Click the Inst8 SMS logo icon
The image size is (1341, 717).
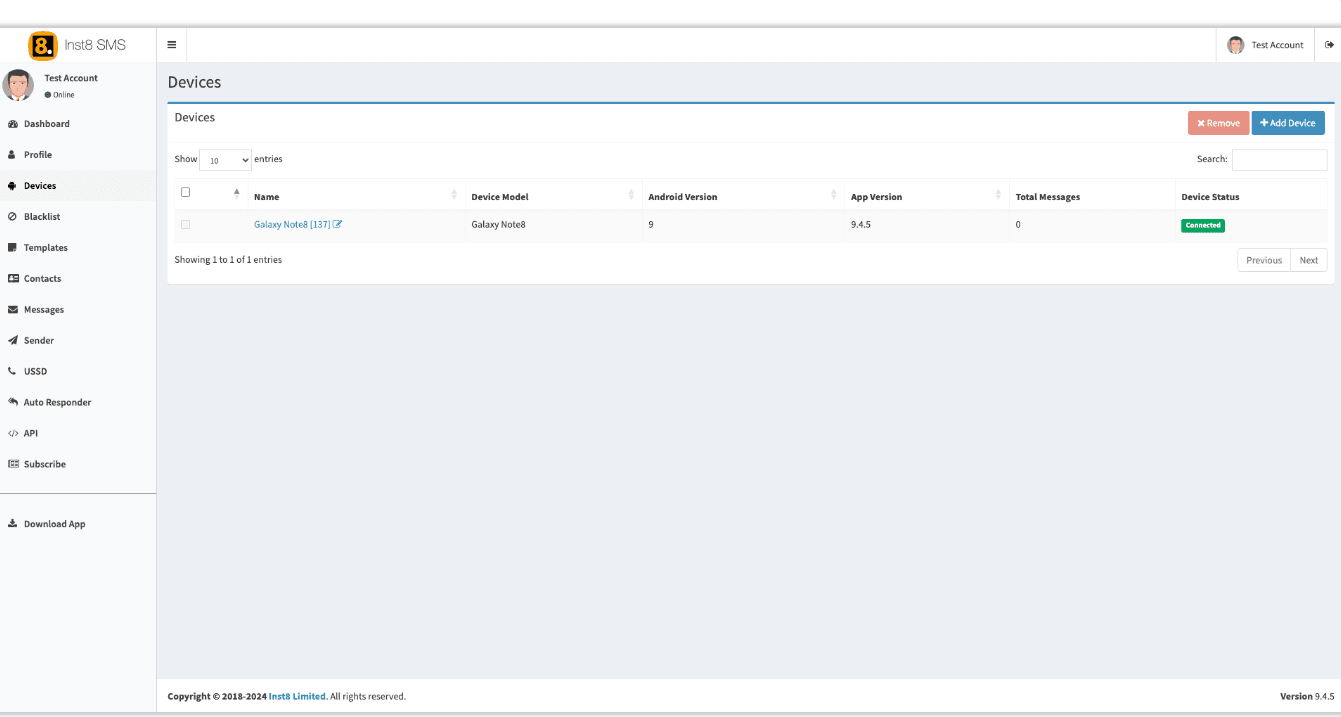click(x=43, y=45)
